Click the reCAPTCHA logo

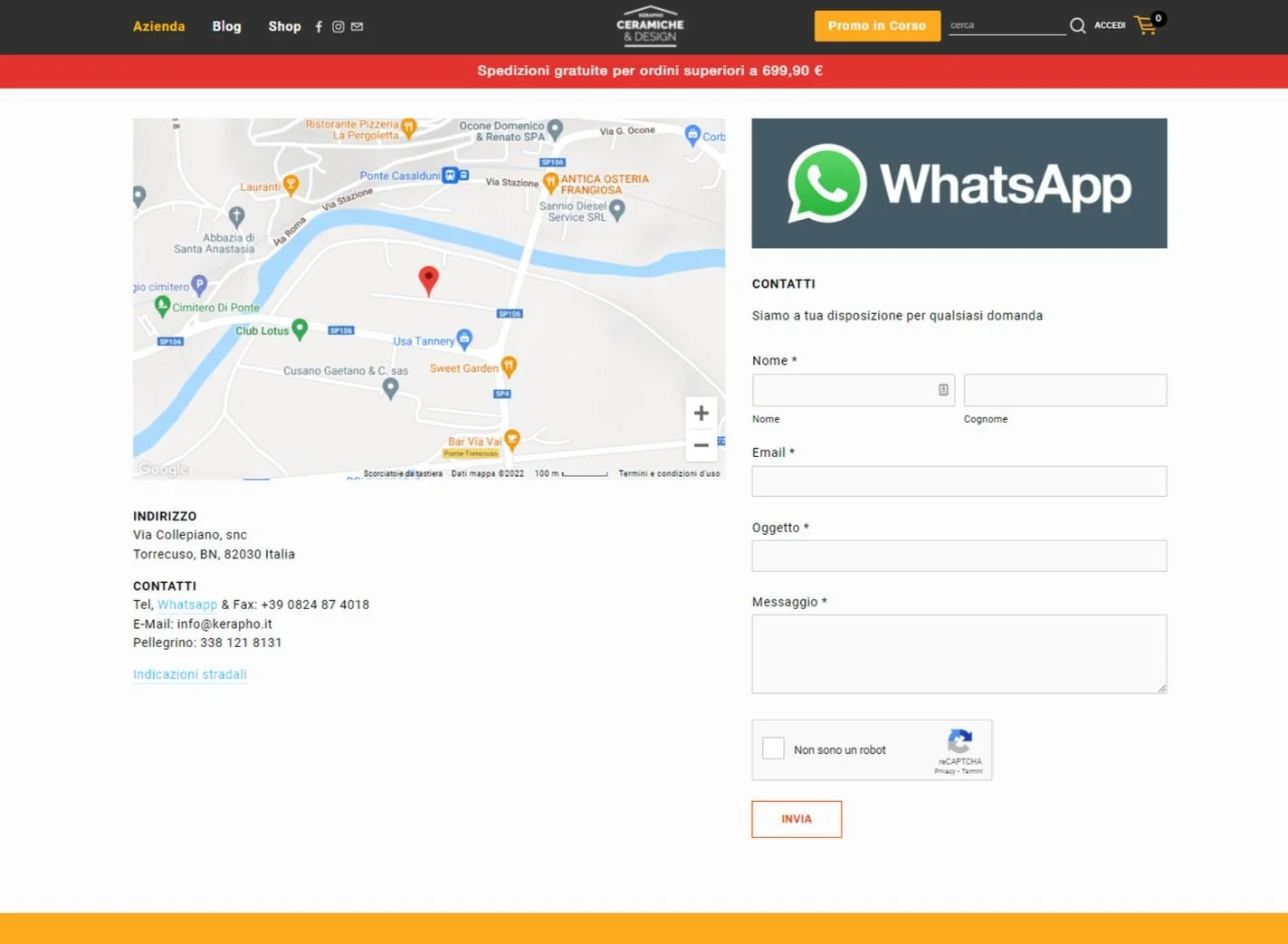pos(959,741)
